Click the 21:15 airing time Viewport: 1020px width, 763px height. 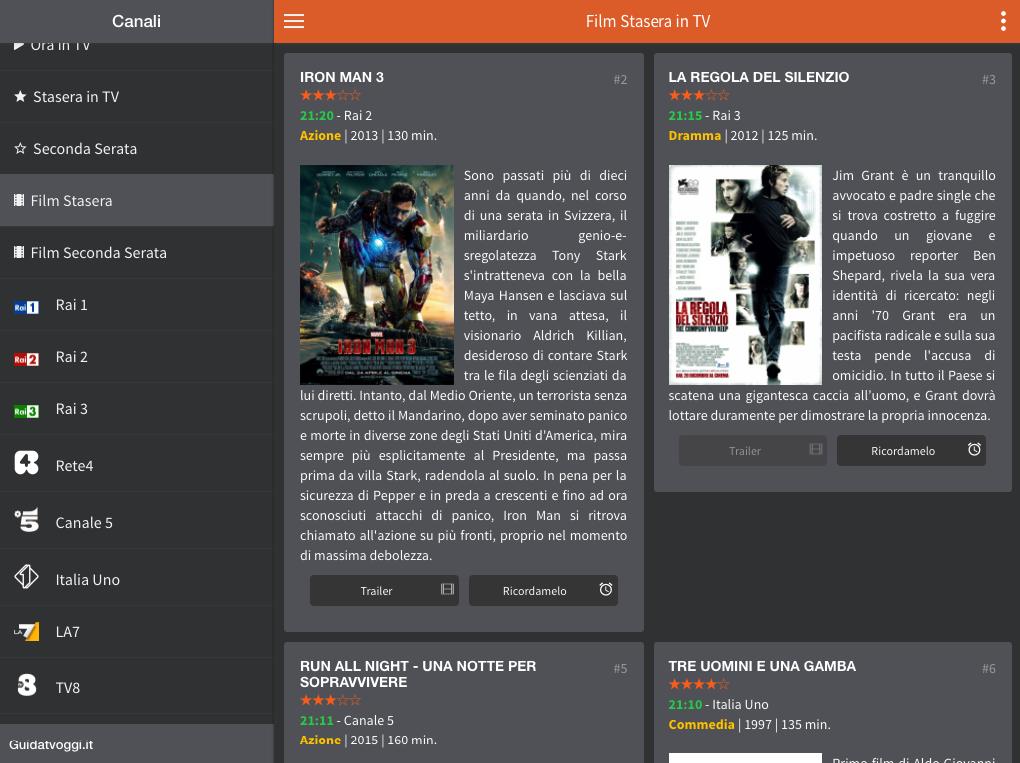pos(685,115)
